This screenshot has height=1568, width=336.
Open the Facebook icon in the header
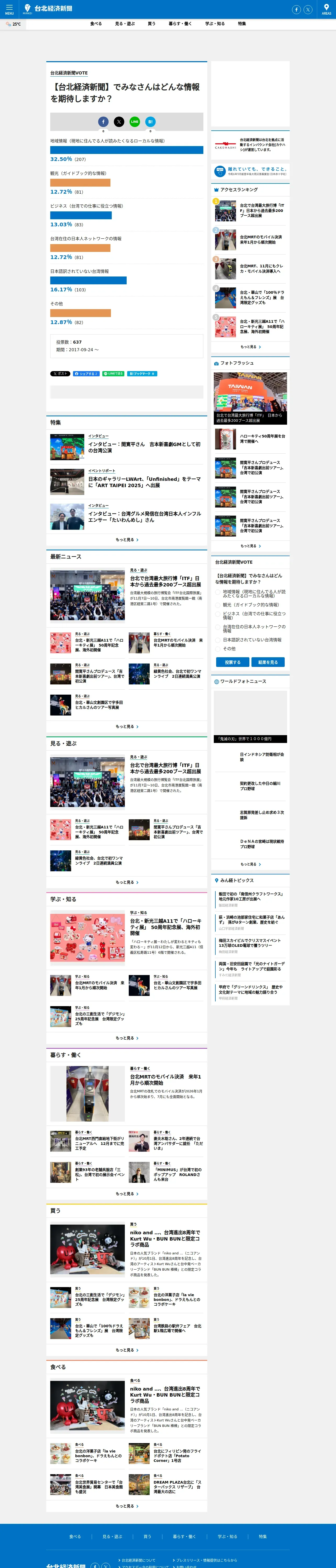[x=296, y=10]
